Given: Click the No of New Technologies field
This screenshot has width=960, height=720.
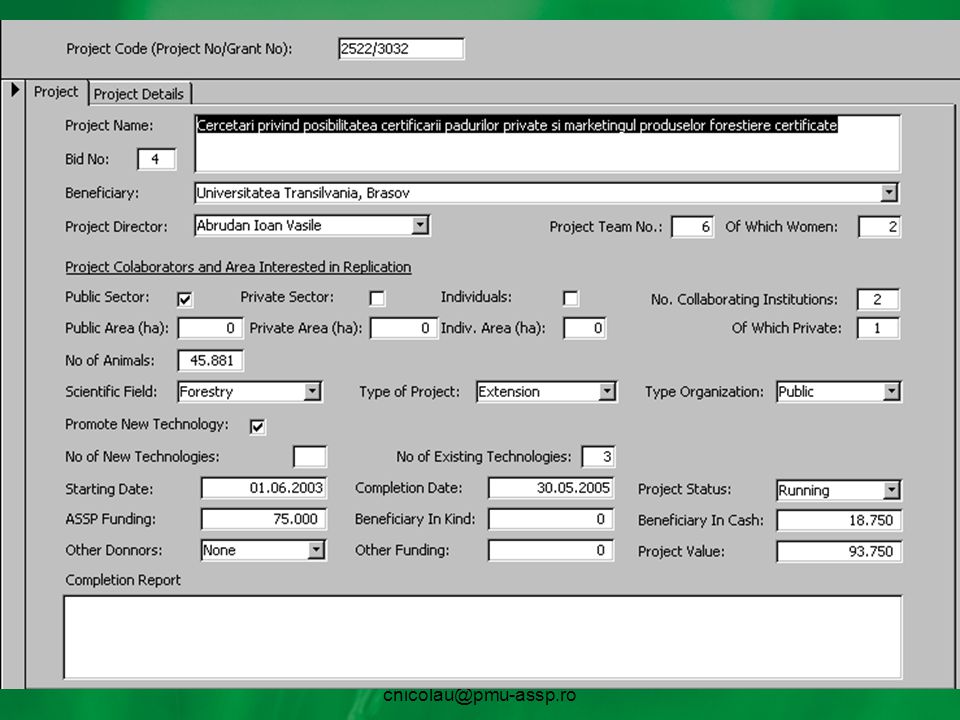Looking at the screenshot, I should [x=310, y=457].
